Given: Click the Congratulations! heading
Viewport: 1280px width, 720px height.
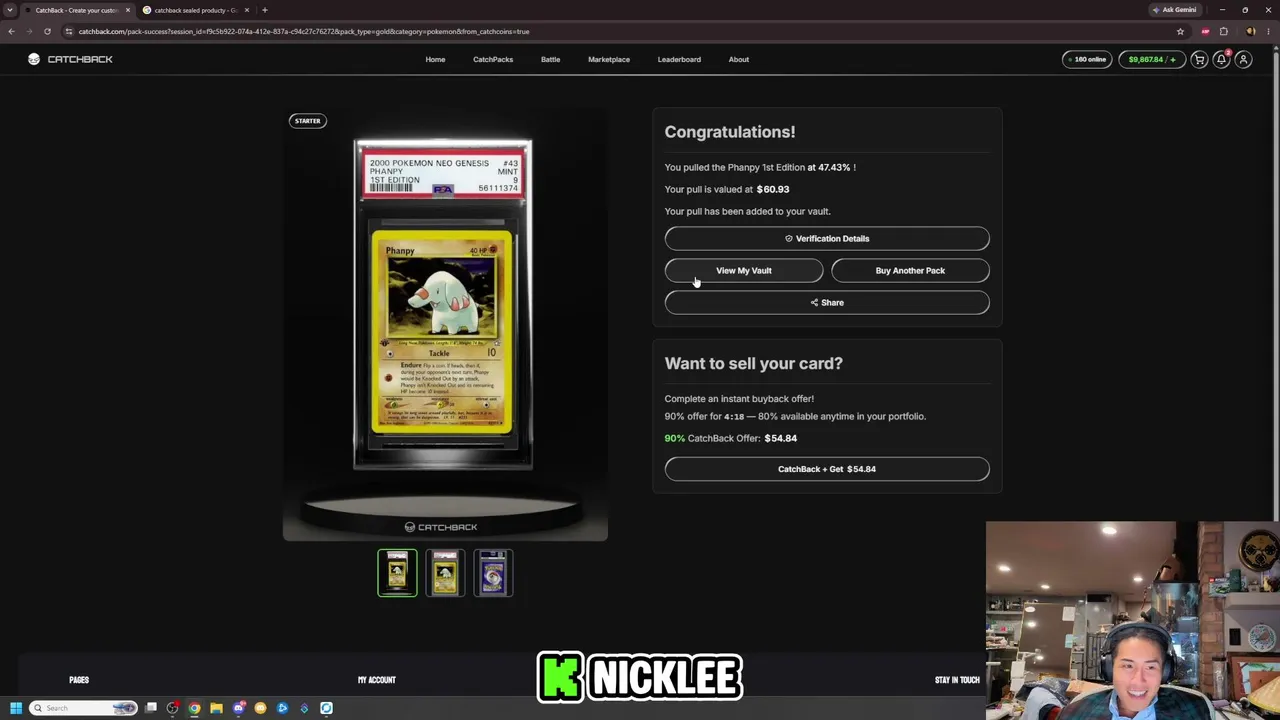Looking at the screenshot, I should (x=730, y=132).
